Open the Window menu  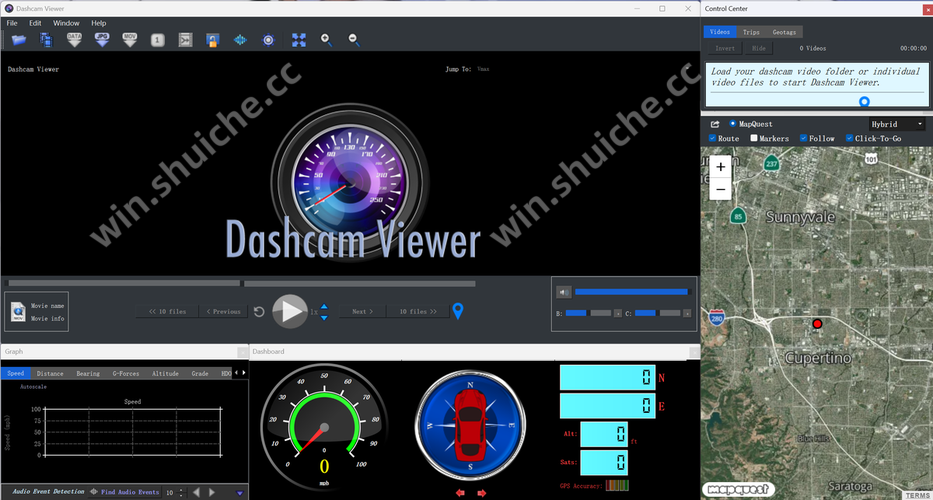[x=66, y=23]
